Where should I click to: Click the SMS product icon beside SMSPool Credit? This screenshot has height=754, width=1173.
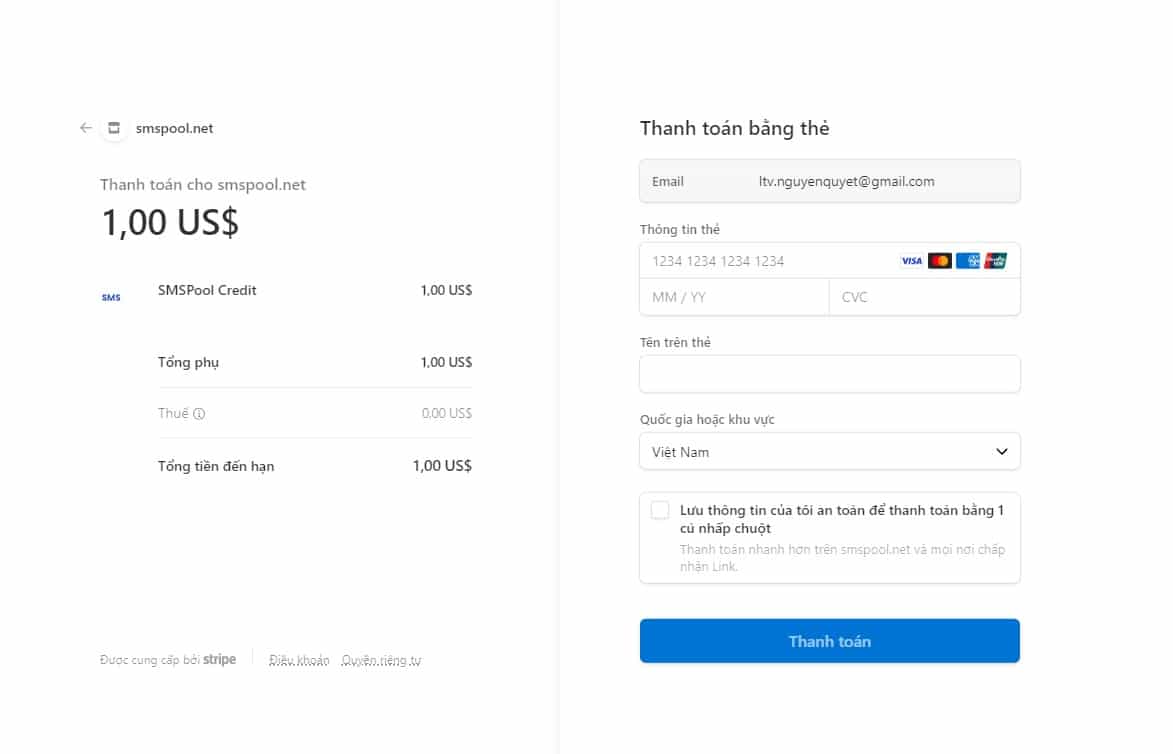point(111,298)
